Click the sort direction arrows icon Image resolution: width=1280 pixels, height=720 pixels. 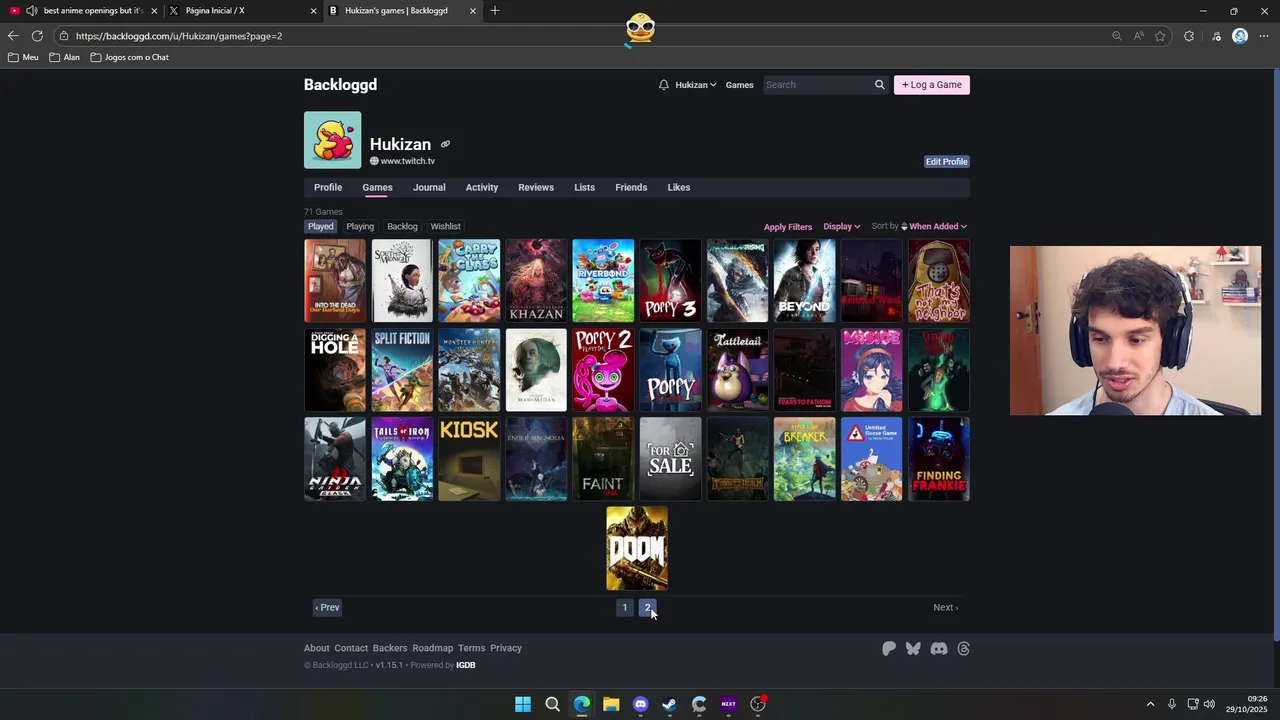[x=904, y=227]
